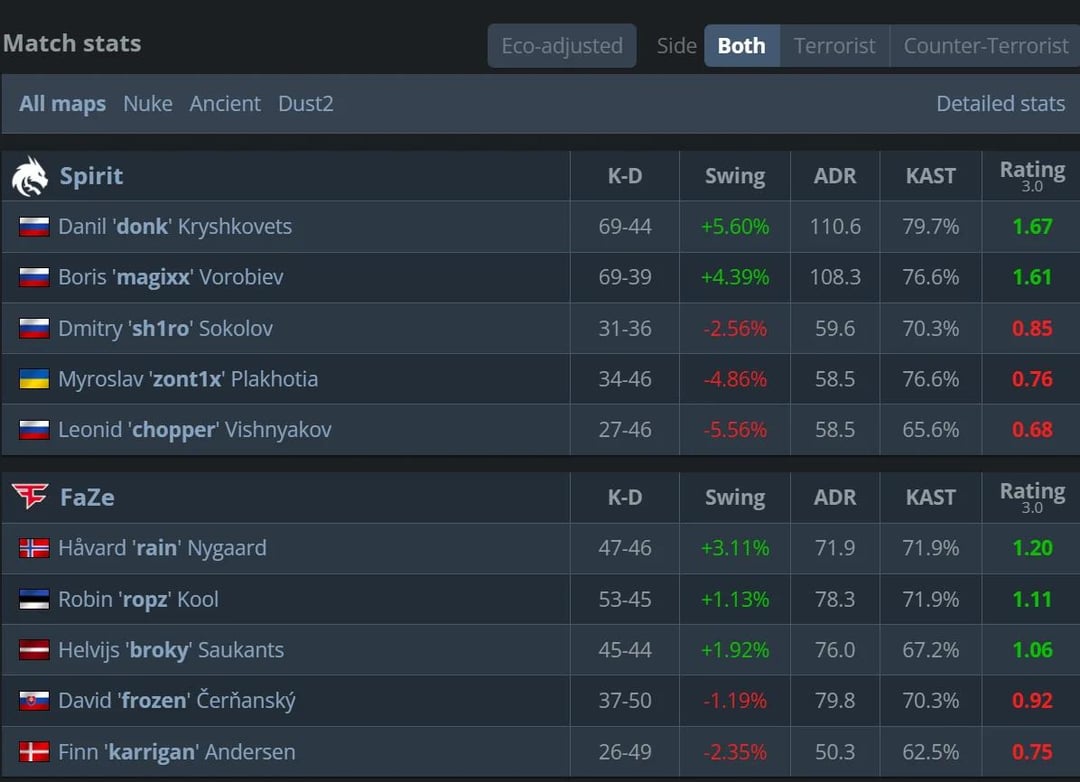Click the Estonian flag beside ropz
The image size is (1080, 782).
[x=34, y=599]
